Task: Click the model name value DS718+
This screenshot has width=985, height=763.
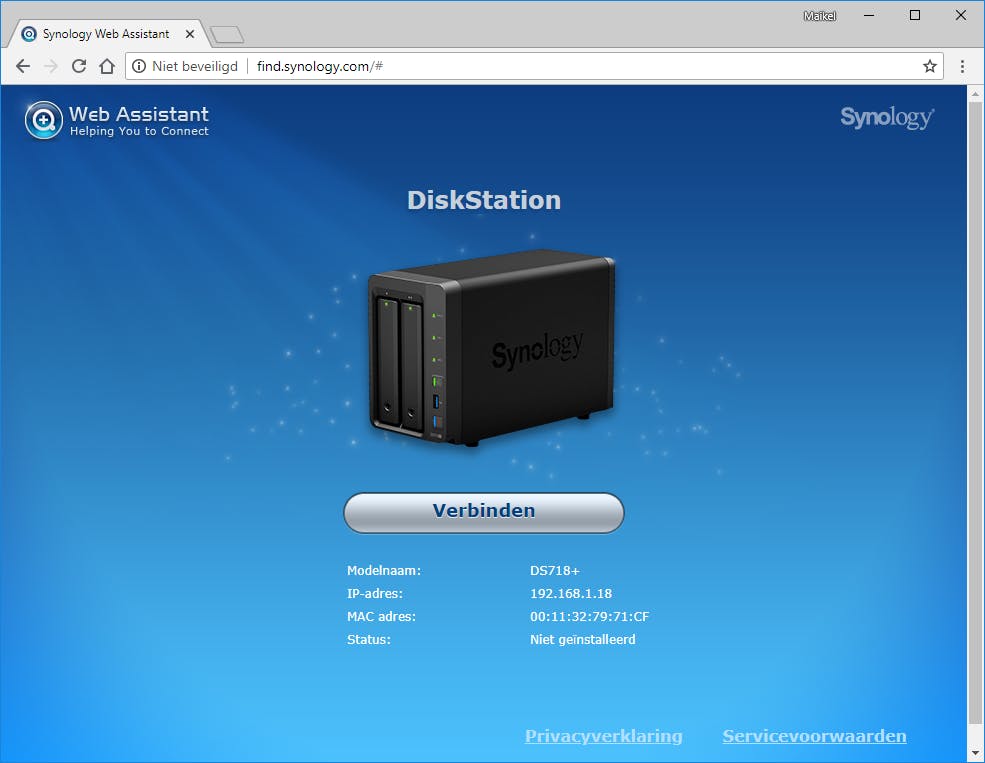Action: point(555,571)
